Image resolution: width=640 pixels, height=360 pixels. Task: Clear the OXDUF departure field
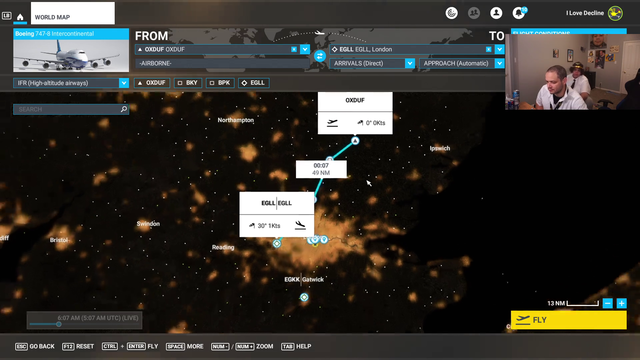(x=294, y=49)
